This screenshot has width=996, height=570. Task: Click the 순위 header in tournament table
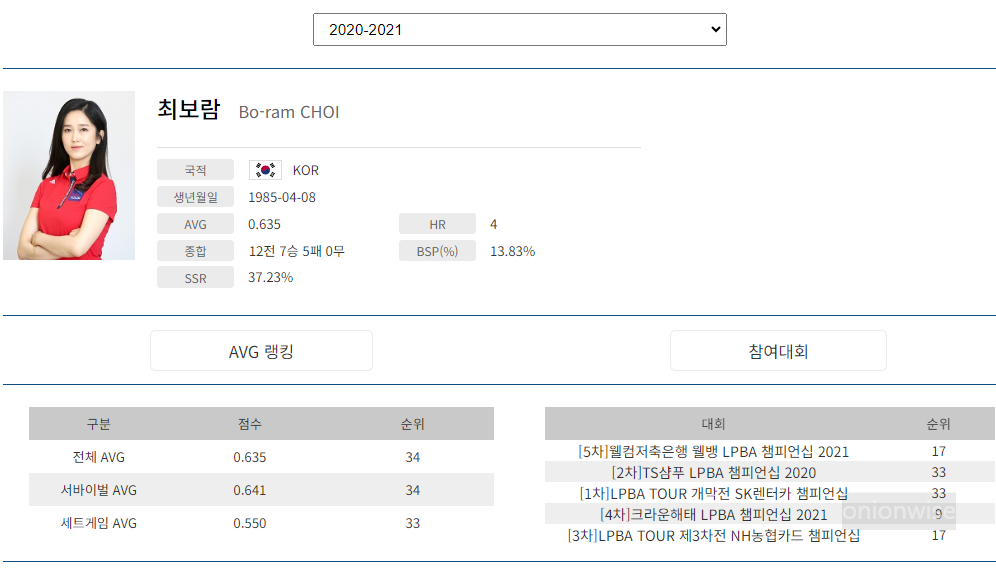point(939,424)
